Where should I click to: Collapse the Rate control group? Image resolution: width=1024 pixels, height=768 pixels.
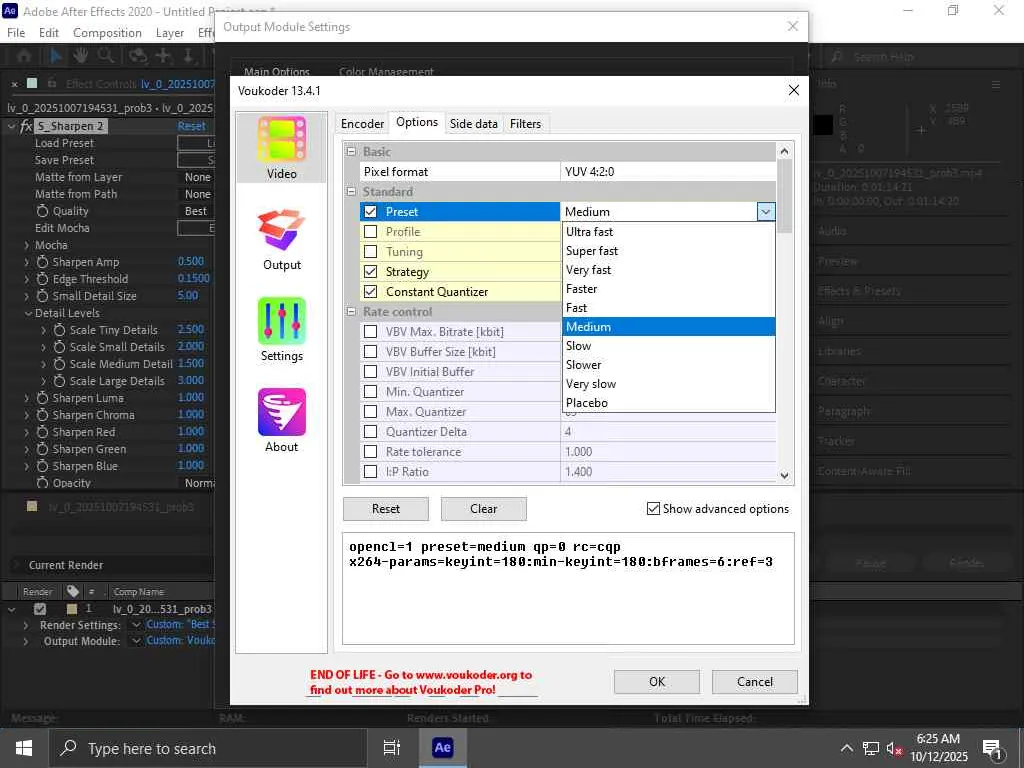click(351, 312)
